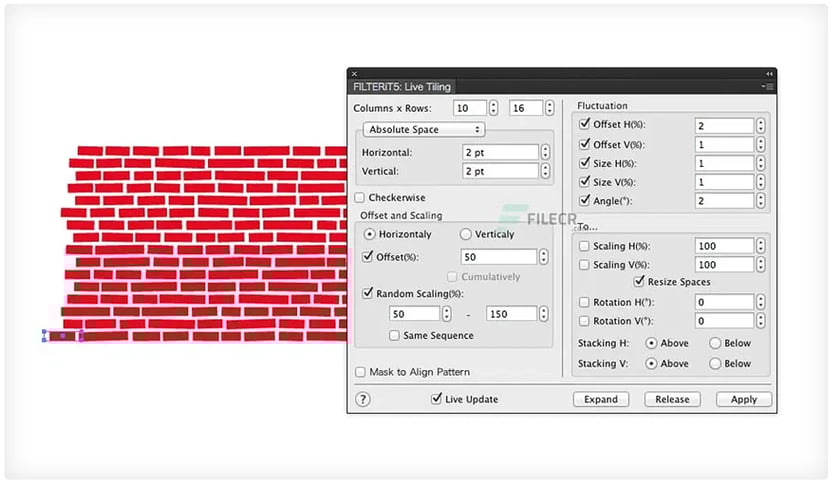
Task: Enable the Checkerwise checkbox
Action: point(360,198)
